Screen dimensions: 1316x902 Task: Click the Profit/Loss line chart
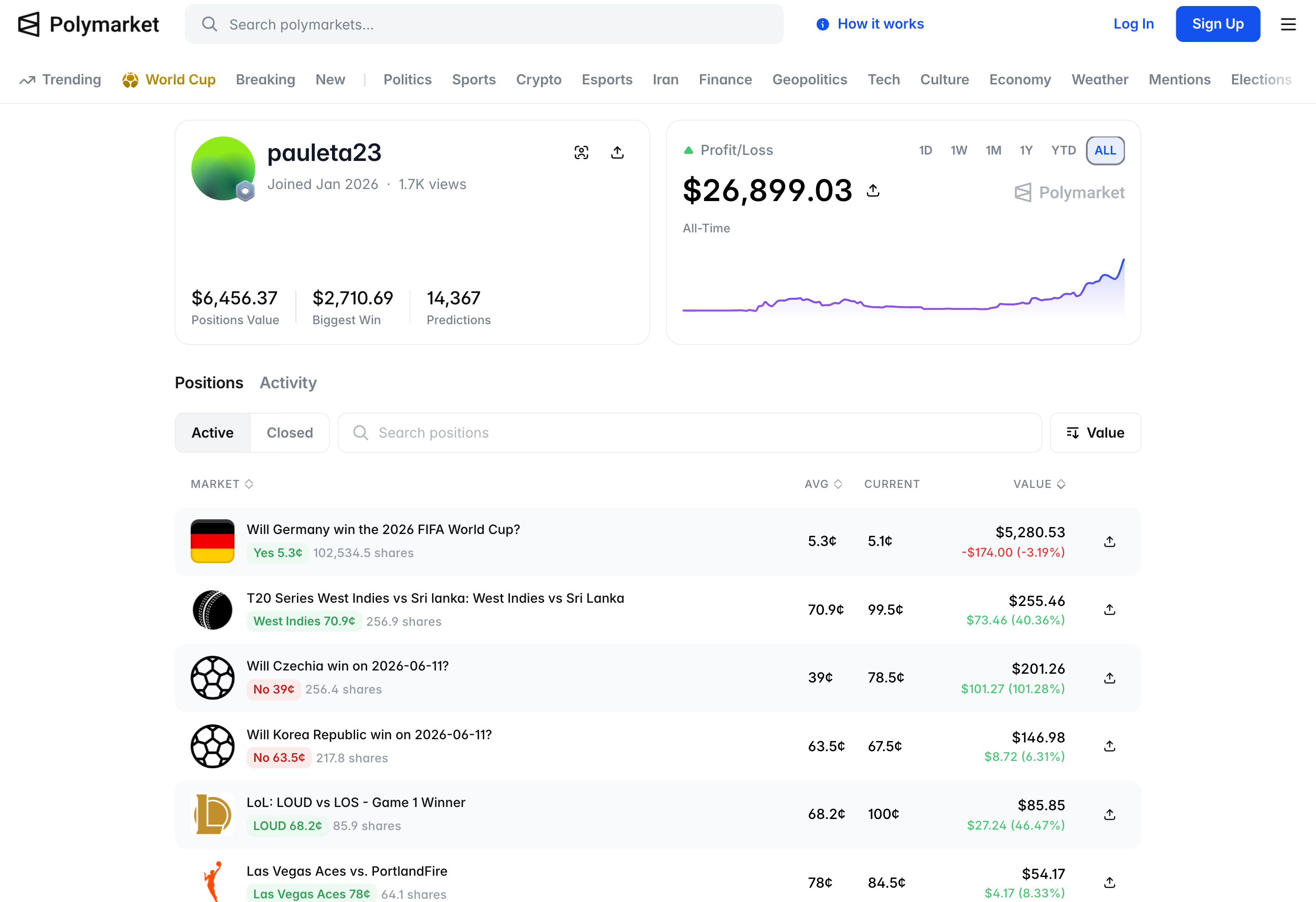(x=904, y=289)
